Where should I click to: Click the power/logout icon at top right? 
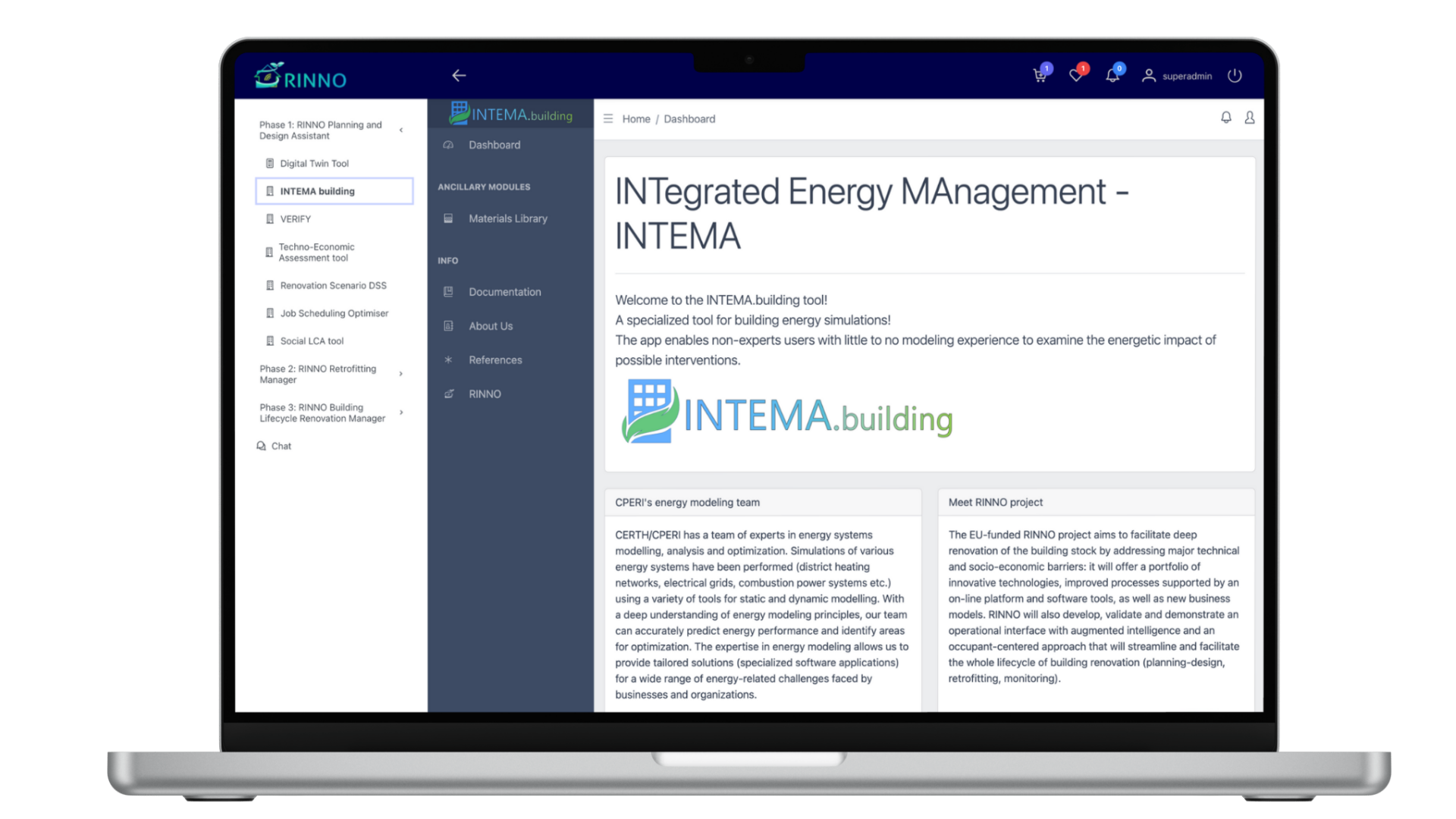click(x=1235, y=76)
